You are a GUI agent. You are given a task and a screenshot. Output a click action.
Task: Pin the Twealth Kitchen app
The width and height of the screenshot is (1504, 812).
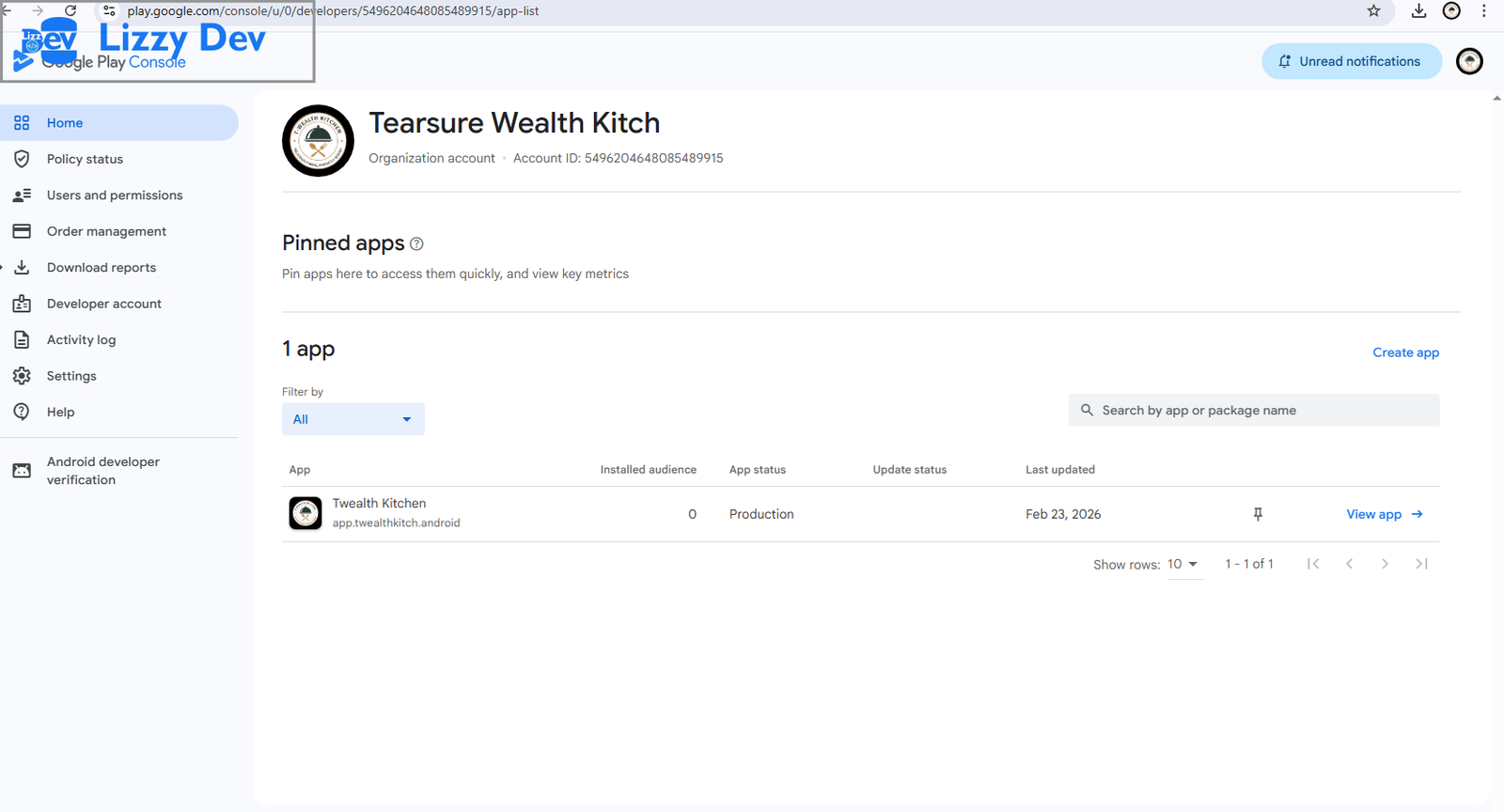click(1258, 514)
